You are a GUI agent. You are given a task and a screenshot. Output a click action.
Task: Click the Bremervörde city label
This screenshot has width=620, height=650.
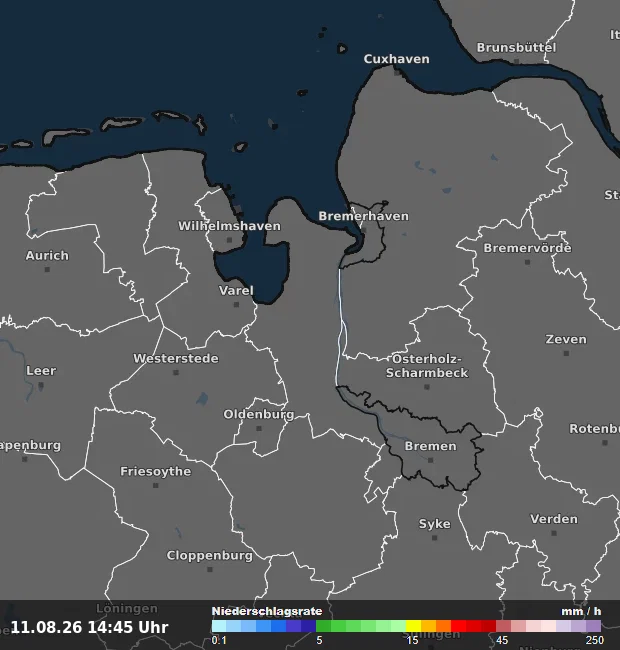527,248
